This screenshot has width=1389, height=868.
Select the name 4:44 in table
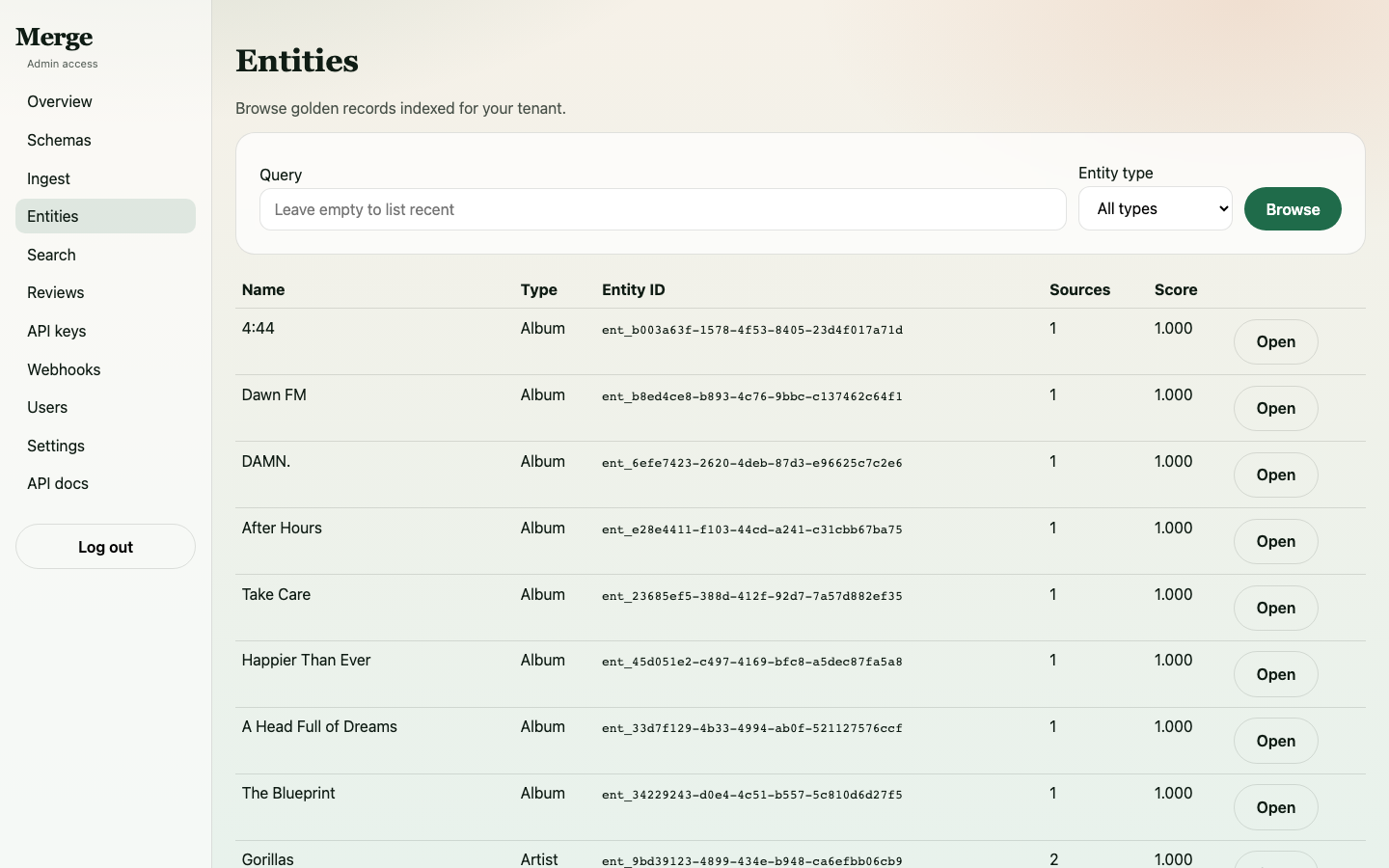[259, 328]
